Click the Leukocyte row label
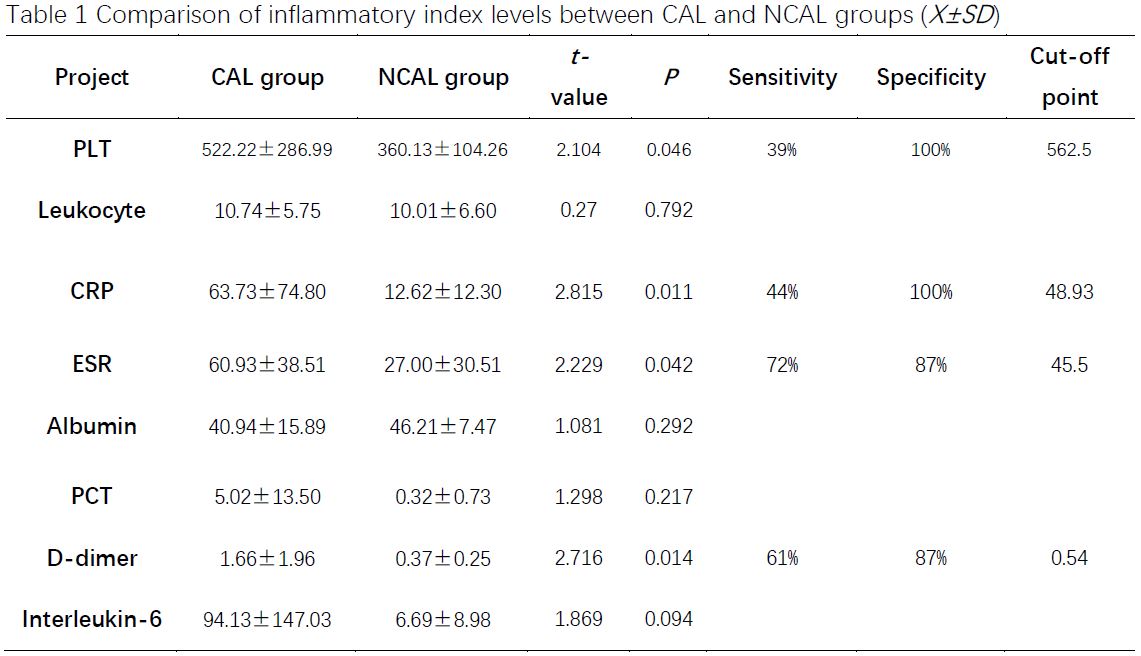Screen dimensions: 1141x656 click(x=92, y=210)
